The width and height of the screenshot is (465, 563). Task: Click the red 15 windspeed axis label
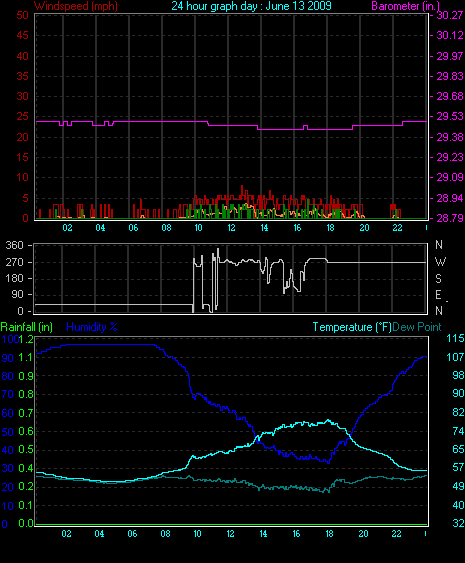[22, 157]
